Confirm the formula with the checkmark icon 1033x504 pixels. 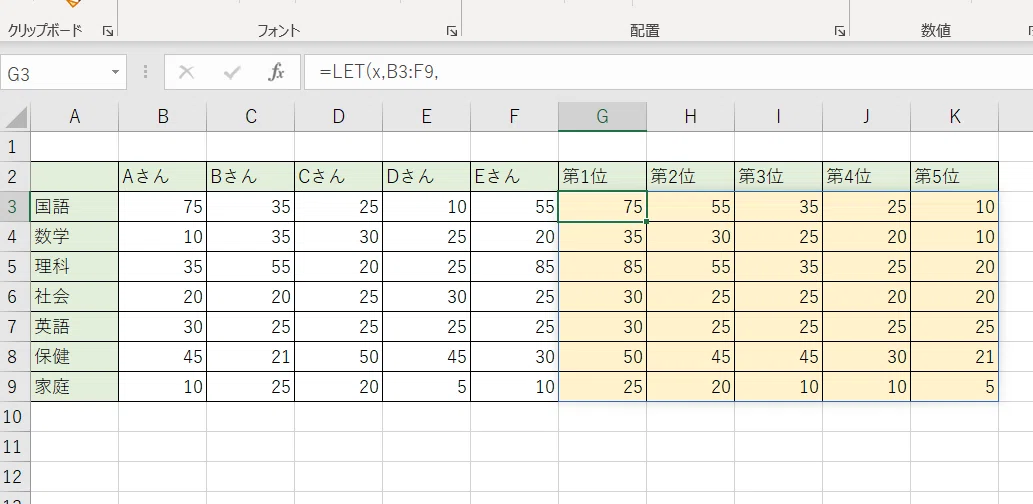(x=232, y=72)
